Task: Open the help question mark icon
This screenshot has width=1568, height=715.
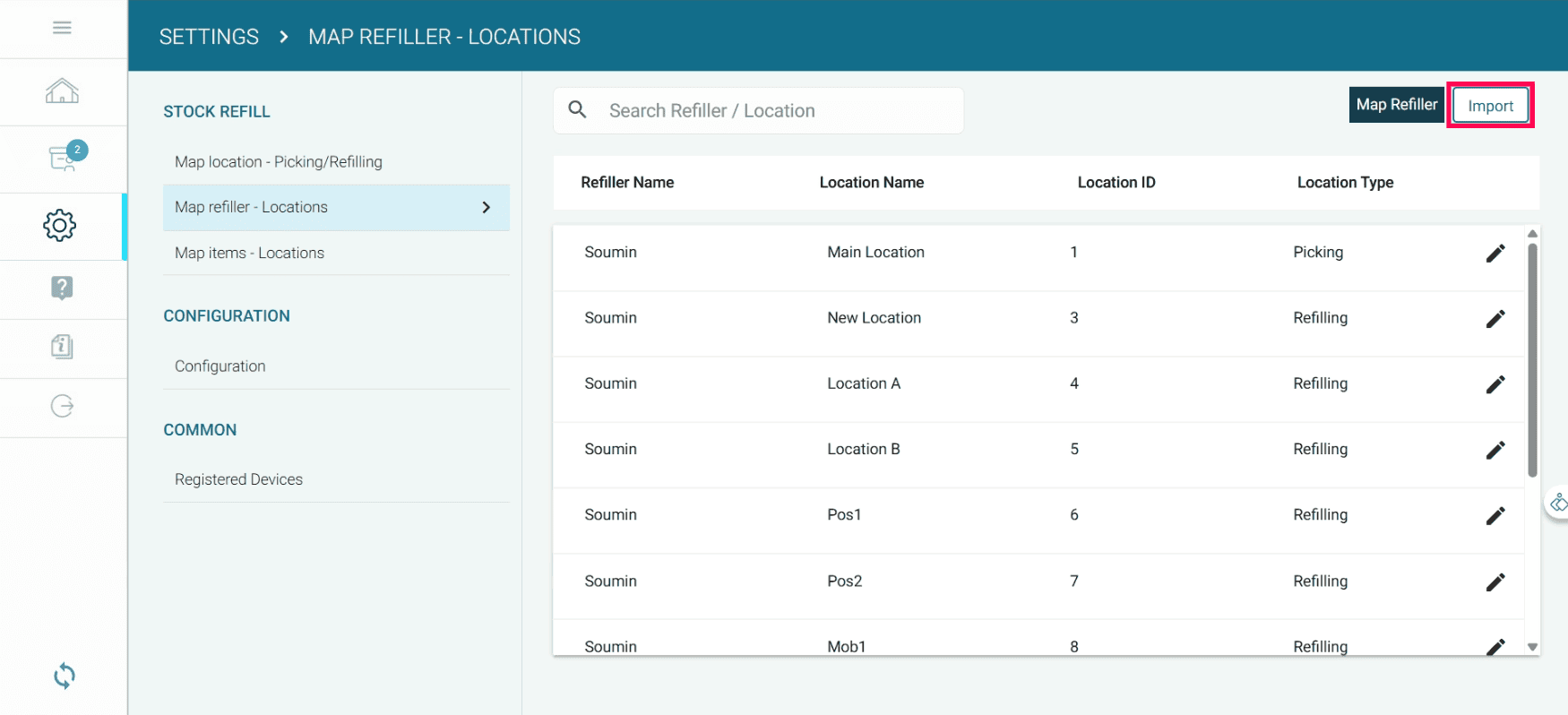Action: [x=62, y=288]
